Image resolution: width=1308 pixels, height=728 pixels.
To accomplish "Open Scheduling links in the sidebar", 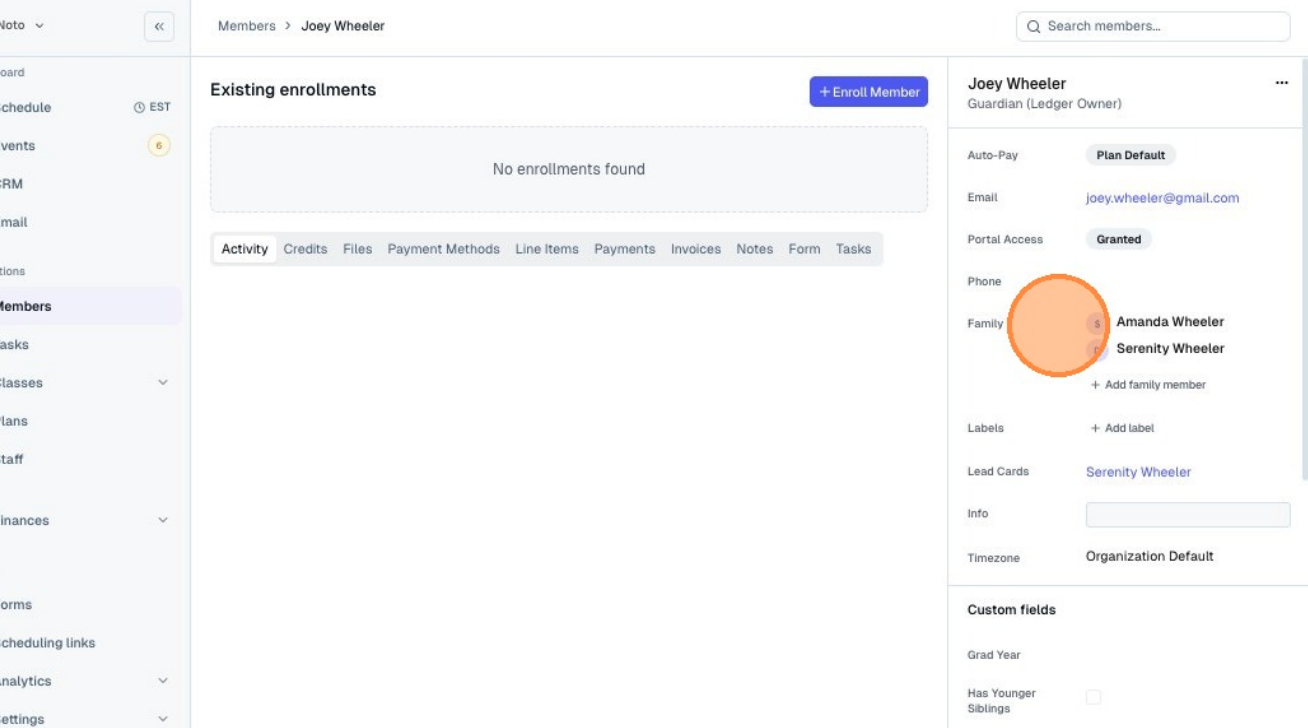I will pyautogui.click(x=48, y=643).
